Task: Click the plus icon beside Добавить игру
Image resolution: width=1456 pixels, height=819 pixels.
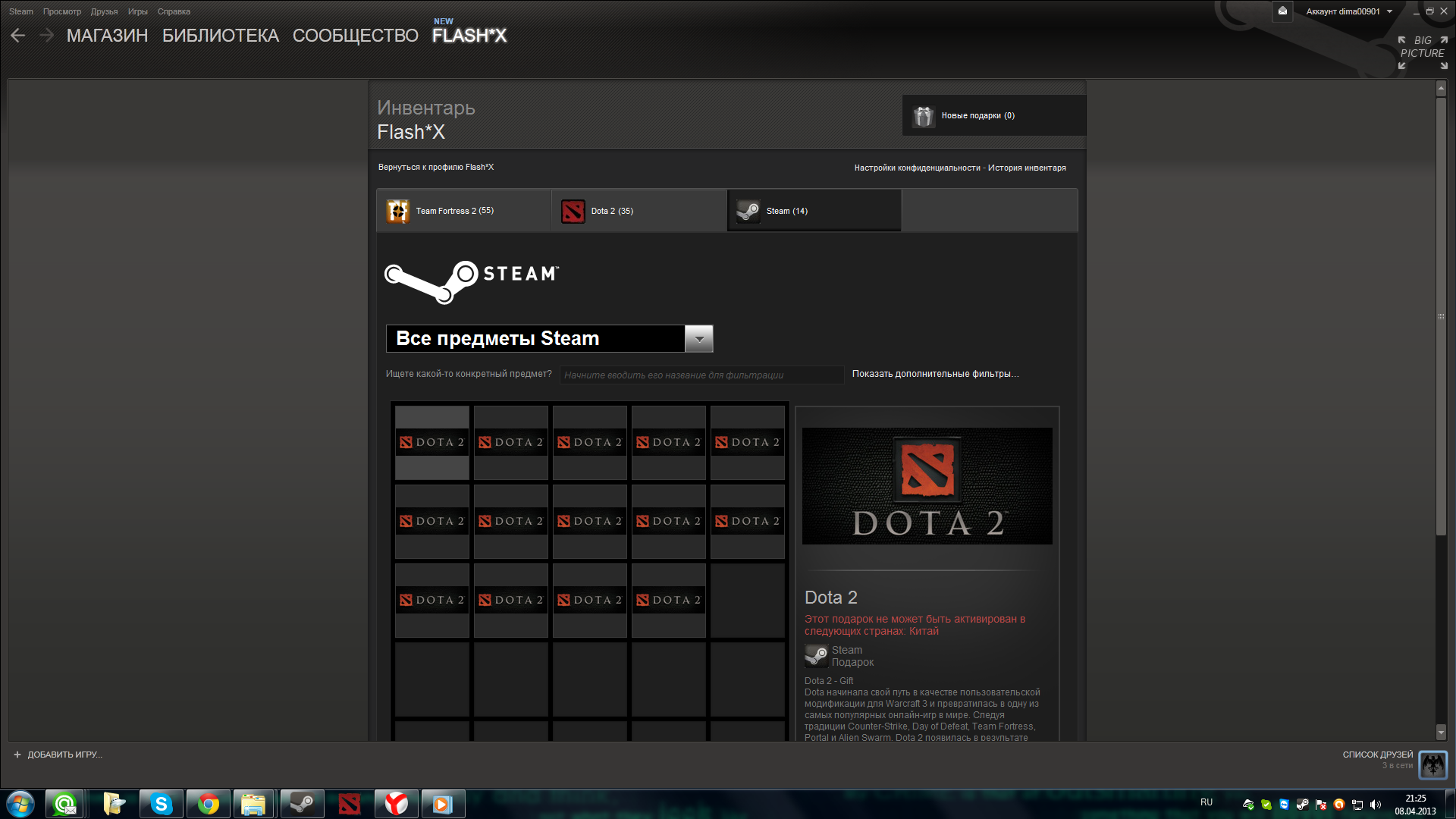Action: click(17, 755)
